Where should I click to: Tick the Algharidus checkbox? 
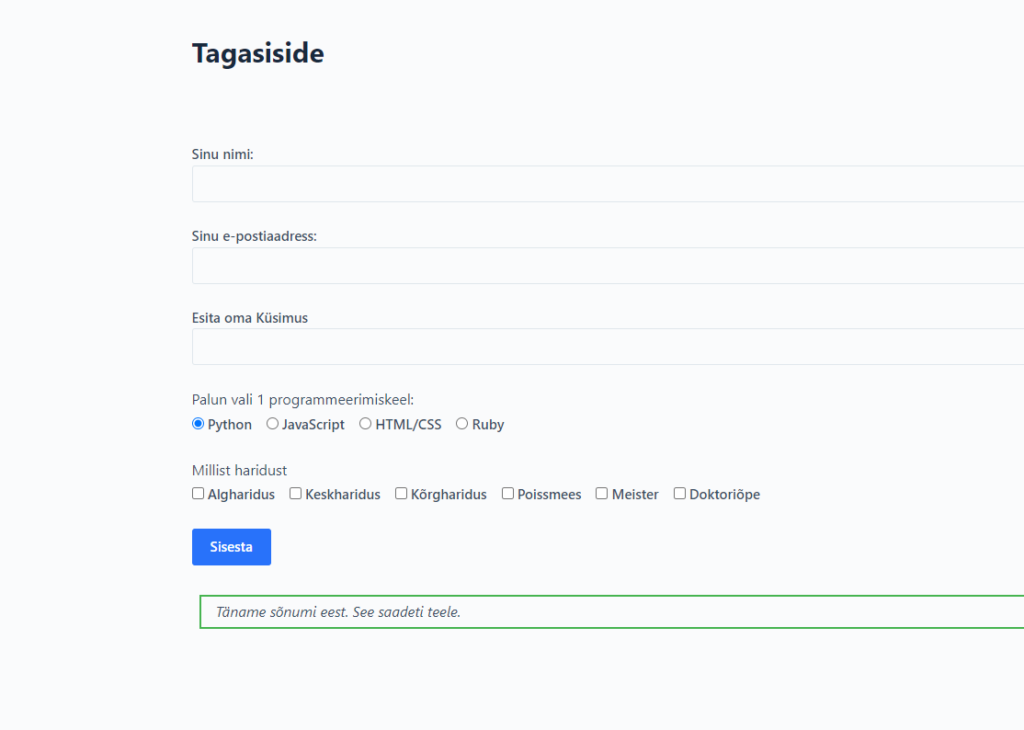click(x=198, y=494)
